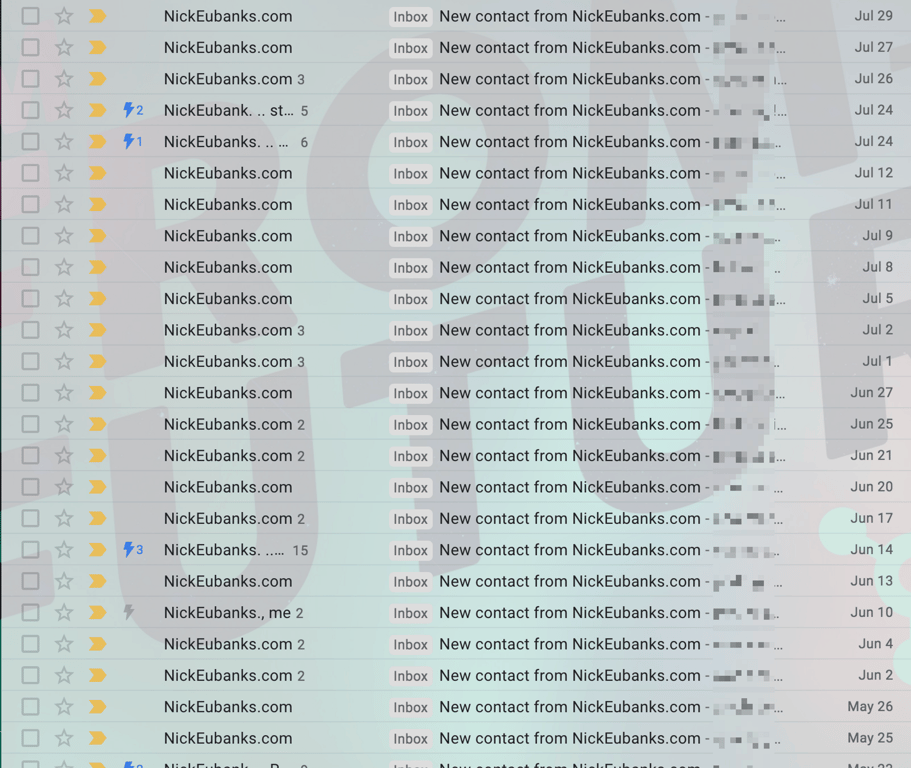This screenshot has width=911, height=768.
Task: Tick the checkbox for the Jul 26 email
Action: coord(30,79)
